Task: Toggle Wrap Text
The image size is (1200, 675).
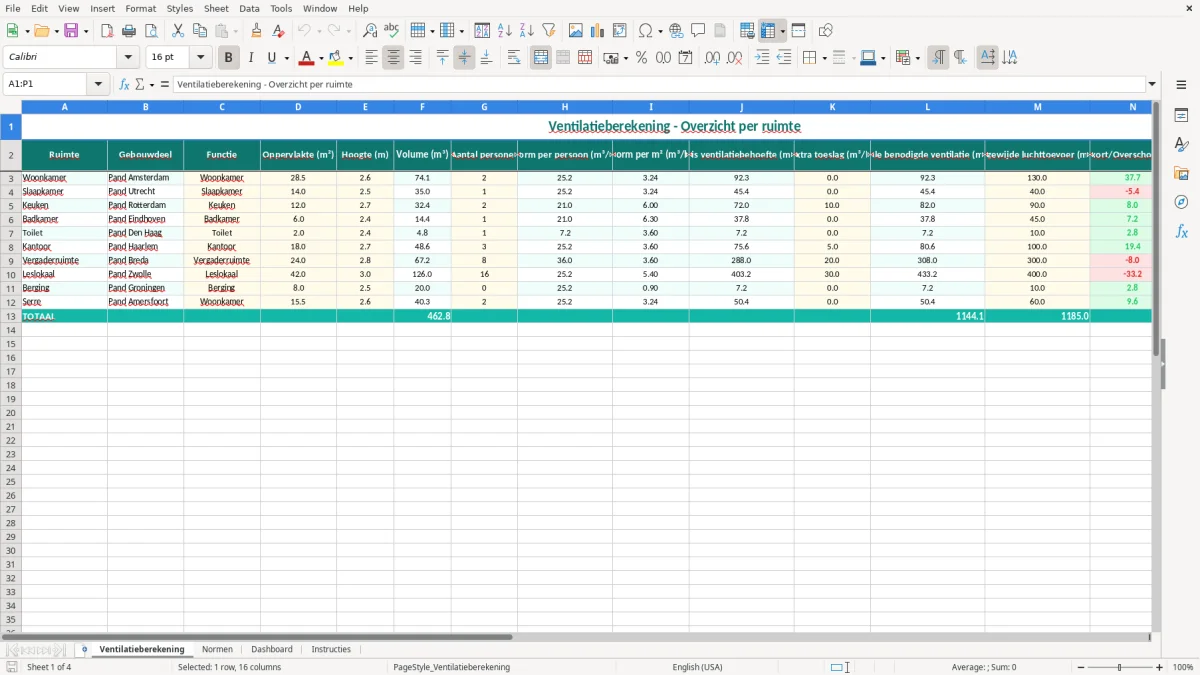Action: (514, 58)
